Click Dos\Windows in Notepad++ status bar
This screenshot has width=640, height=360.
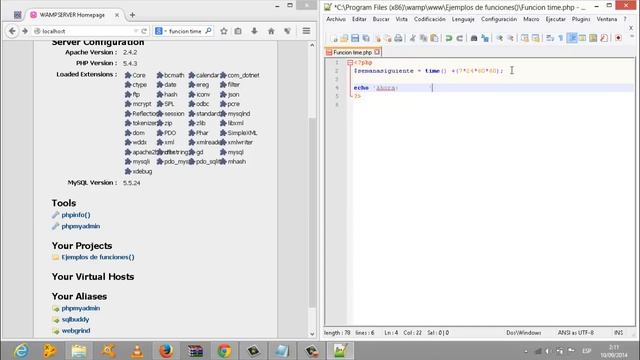tap(524, 333)
